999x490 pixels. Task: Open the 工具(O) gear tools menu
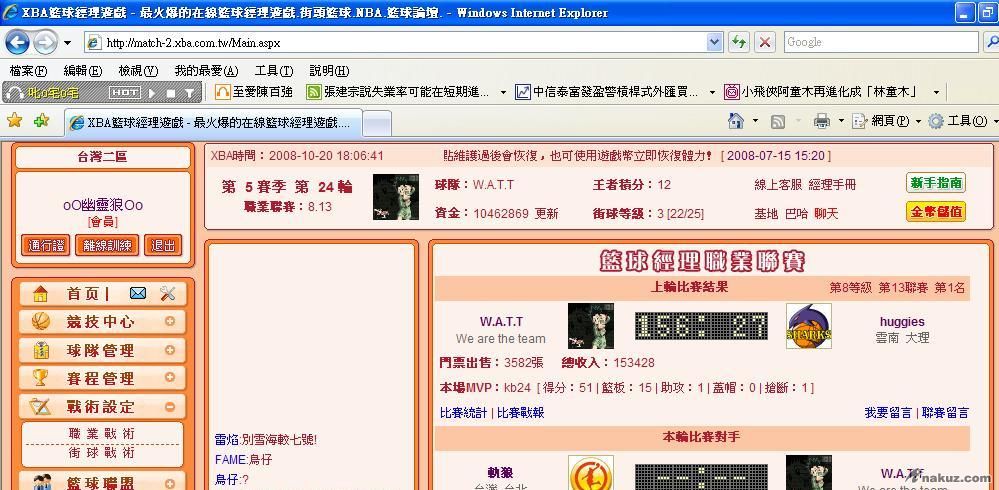click(962, 120)
